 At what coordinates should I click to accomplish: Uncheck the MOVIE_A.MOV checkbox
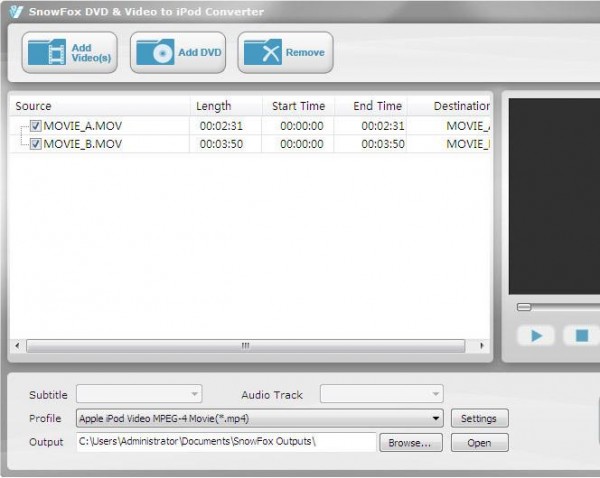36,126
